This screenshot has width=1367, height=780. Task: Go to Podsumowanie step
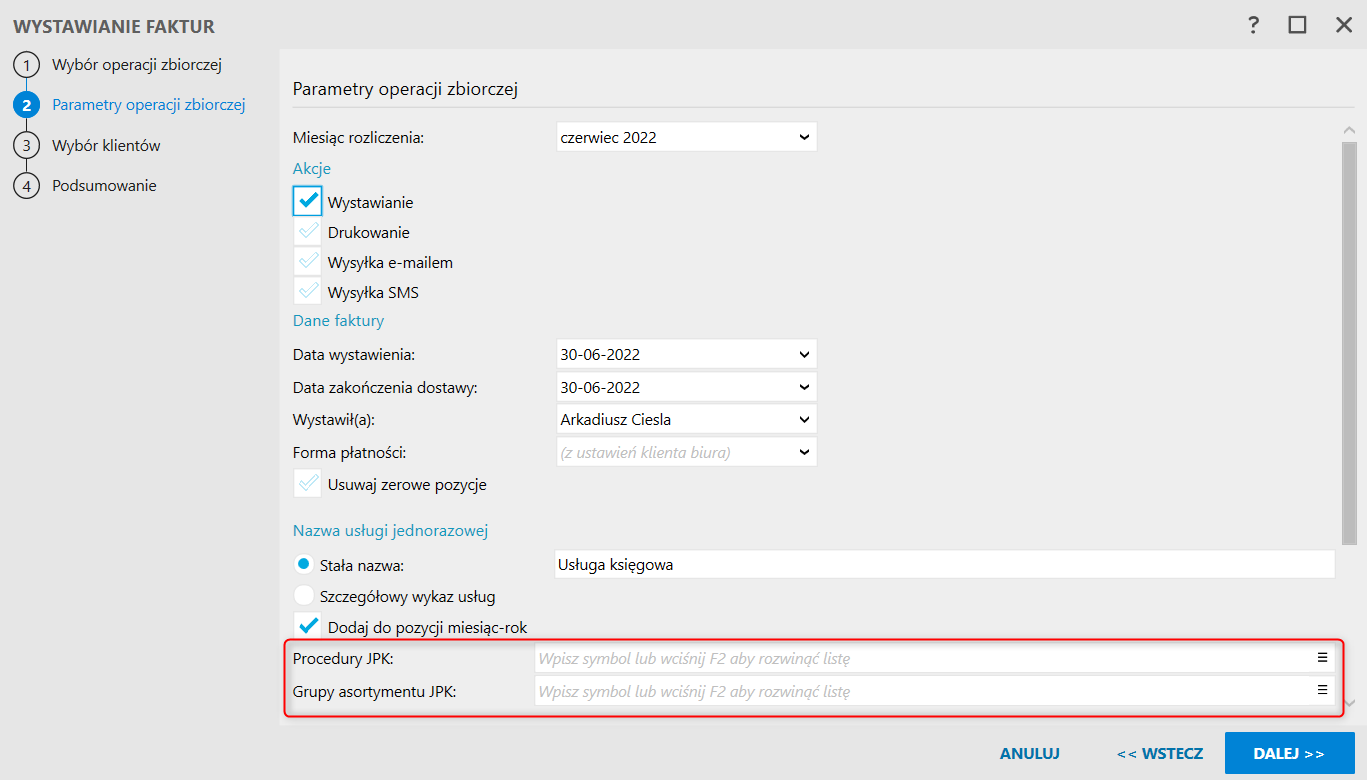tap(104, 186)
